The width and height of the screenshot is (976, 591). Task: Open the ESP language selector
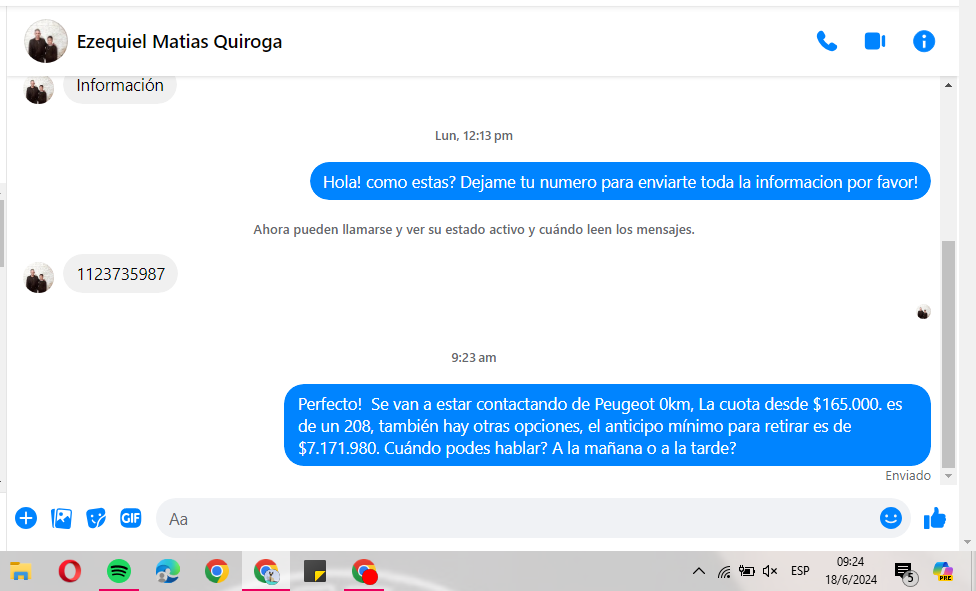coord(800,571)
